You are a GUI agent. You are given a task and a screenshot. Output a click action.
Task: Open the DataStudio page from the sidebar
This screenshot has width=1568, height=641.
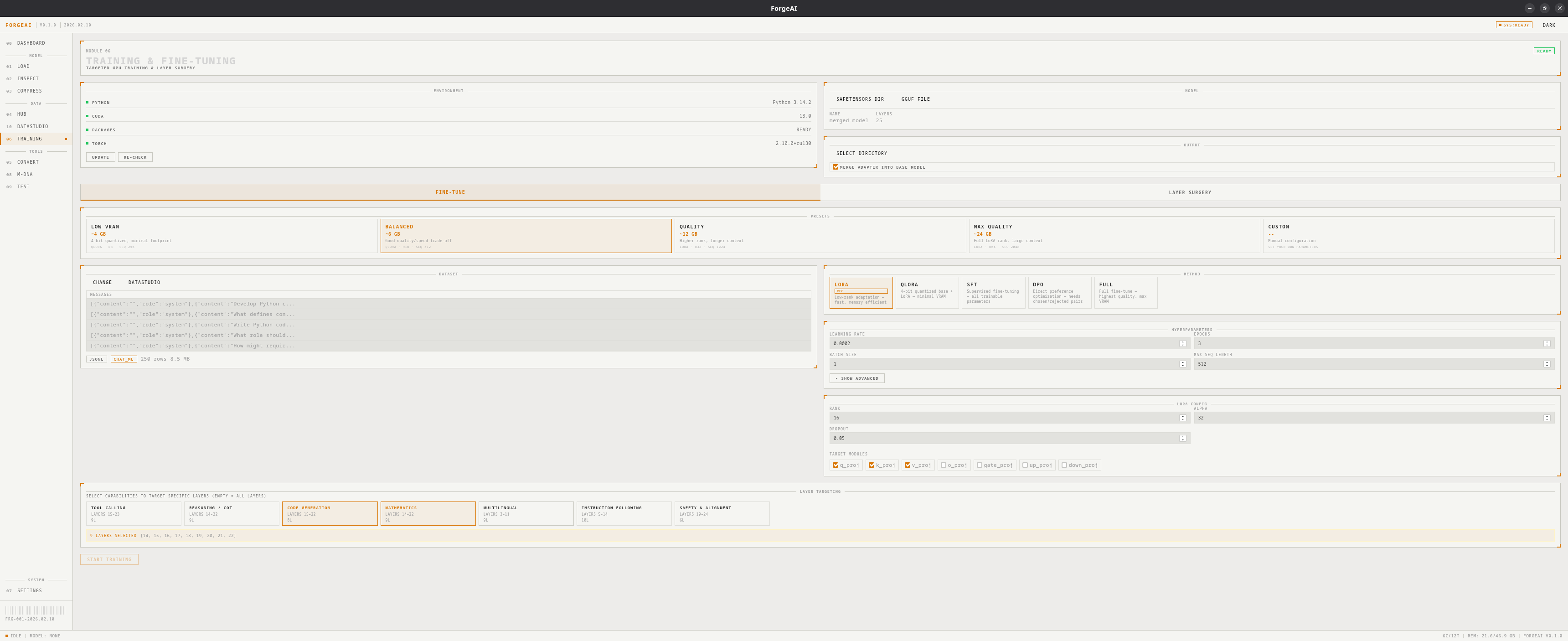32,127
